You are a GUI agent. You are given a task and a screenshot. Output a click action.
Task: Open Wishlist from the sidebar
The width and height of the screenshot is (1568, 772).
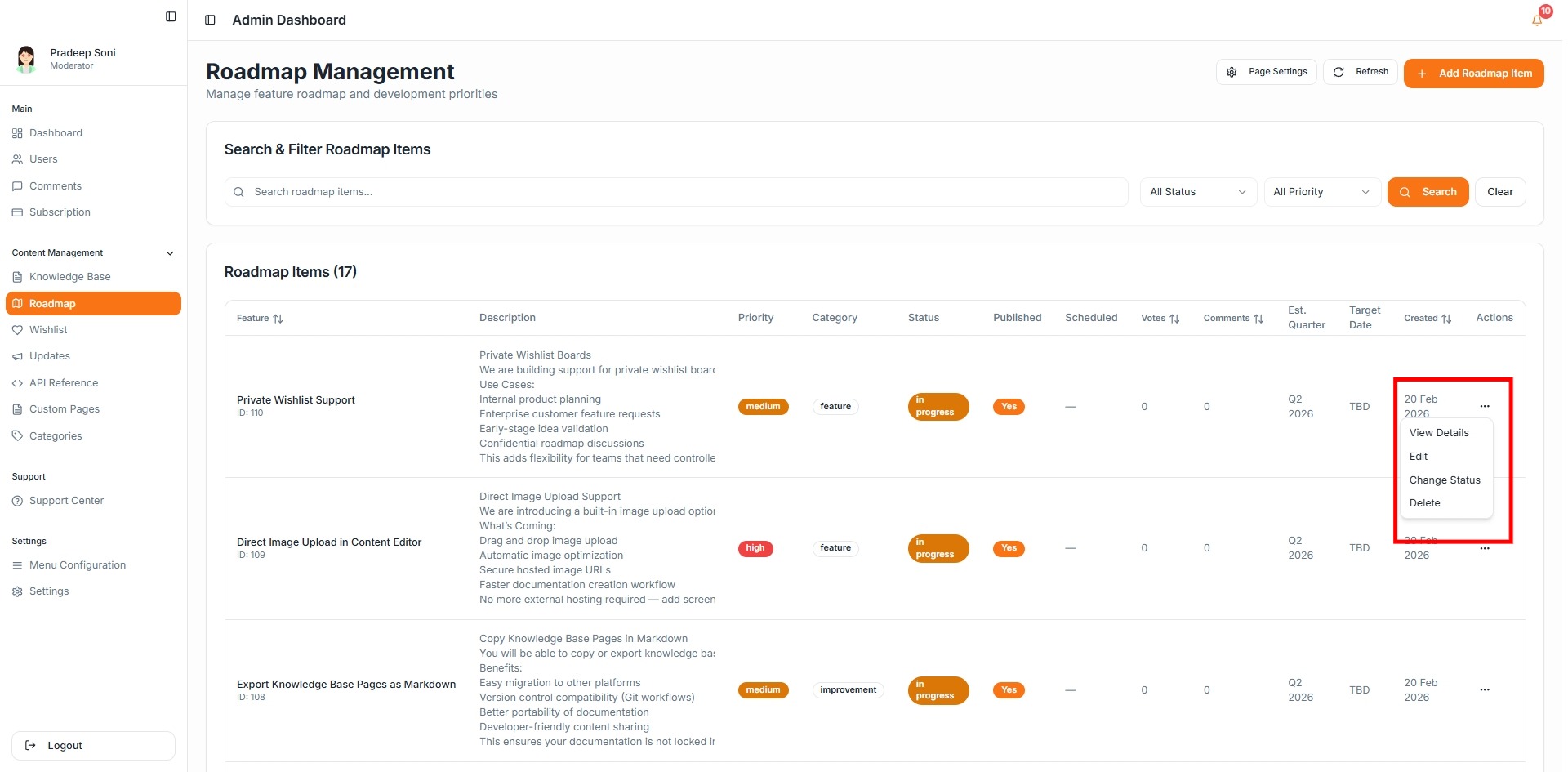(48, 330)
